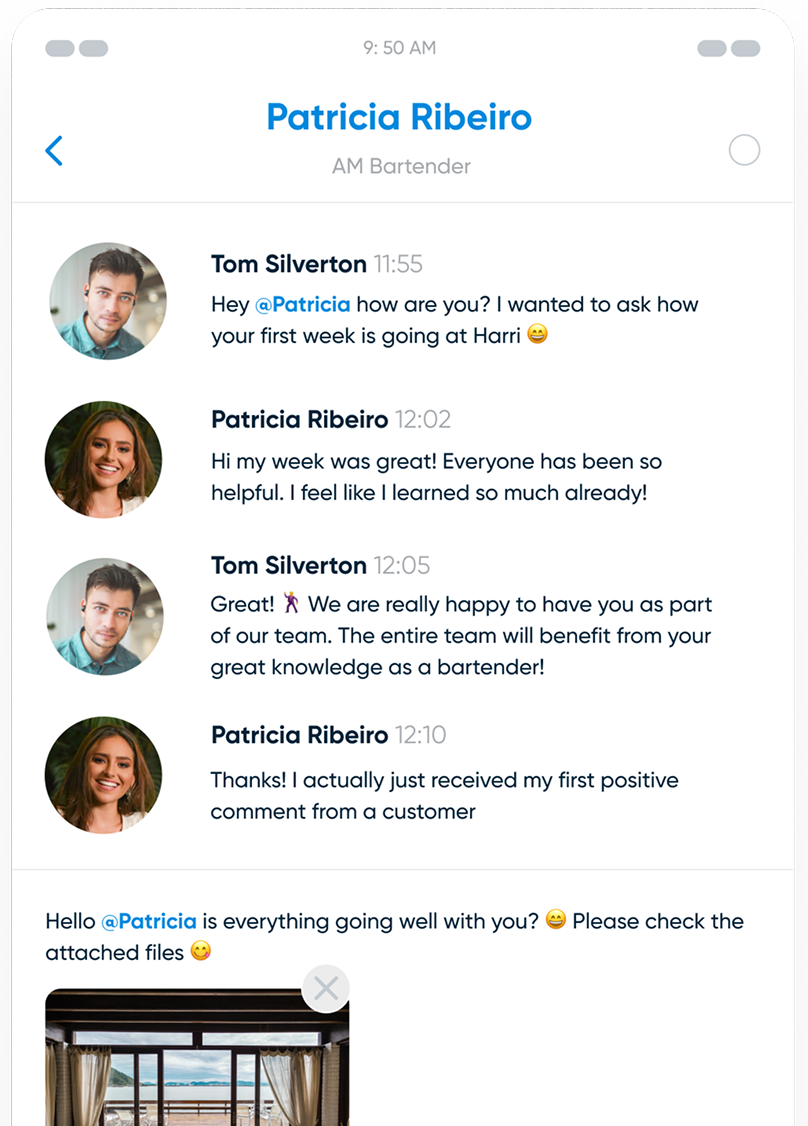Toggle the circle selector beside Patricia Ribeiro header
Image resolution: width=808 pixels, height=1126 pixels.
[744, 151]
